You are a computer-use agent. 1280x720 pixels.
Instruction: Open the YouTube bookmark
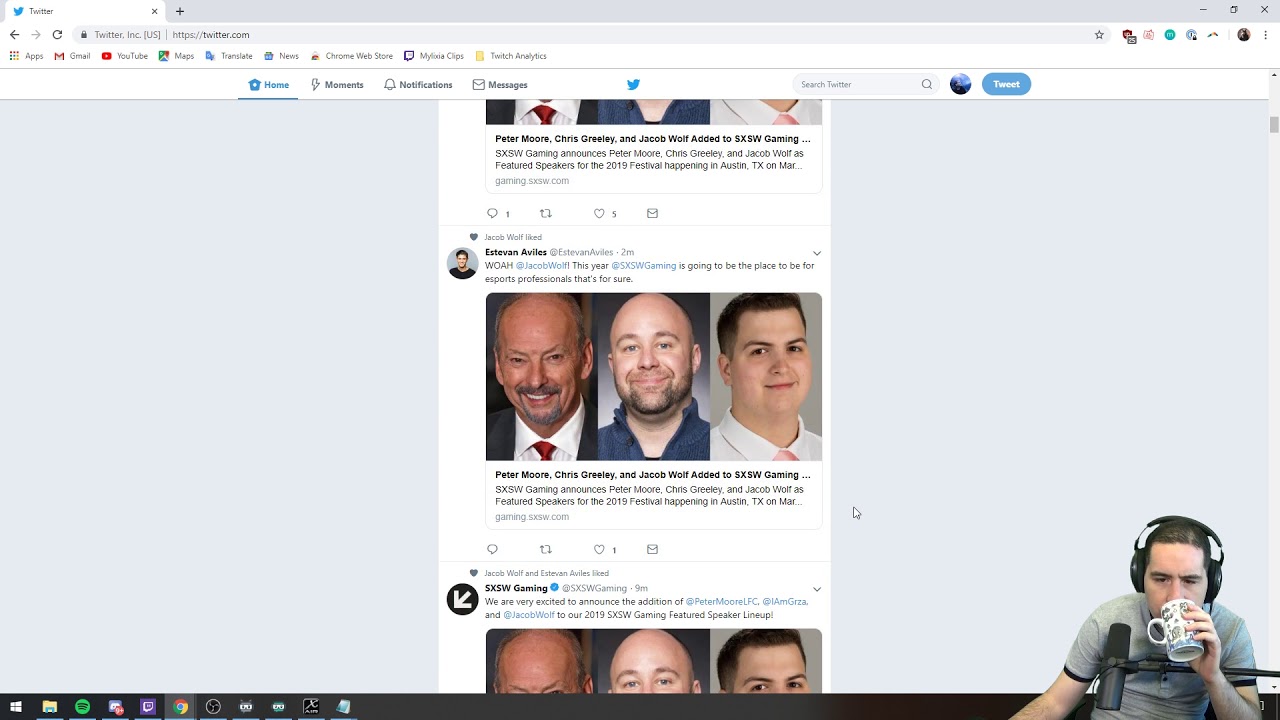[124, 56]
